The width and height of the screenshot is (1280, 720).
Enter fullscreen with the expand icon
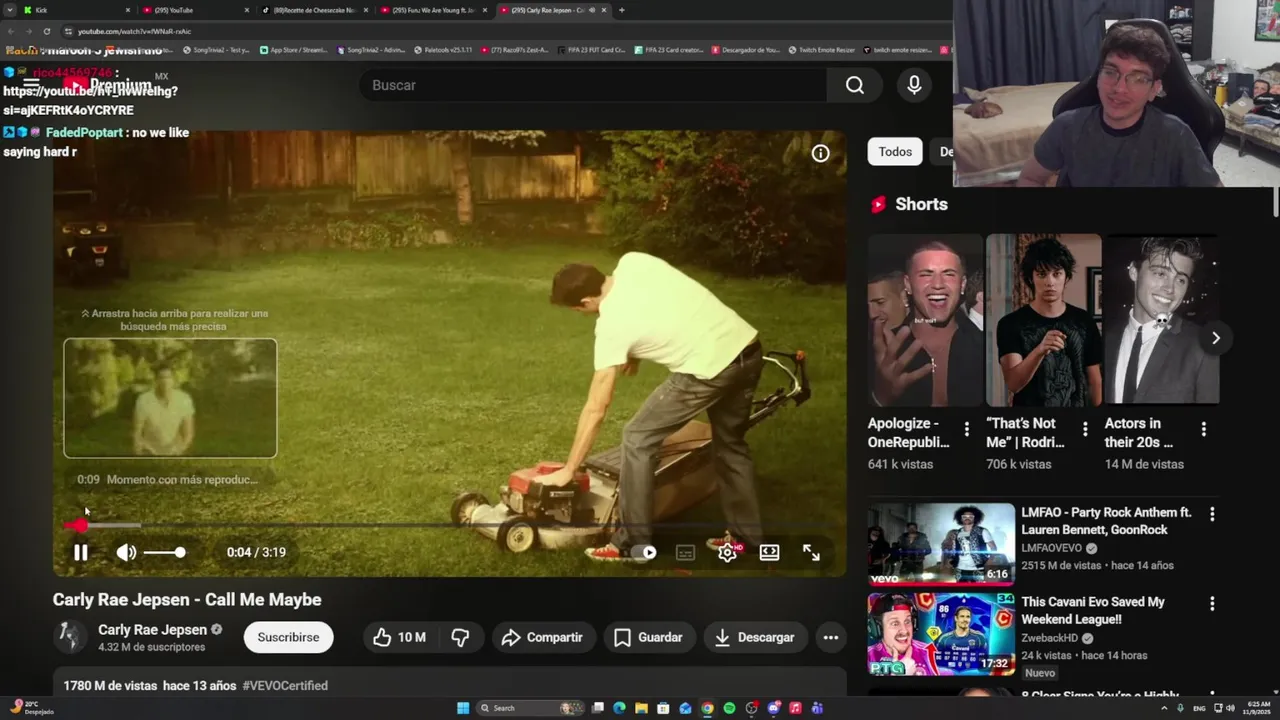(811, 552)
